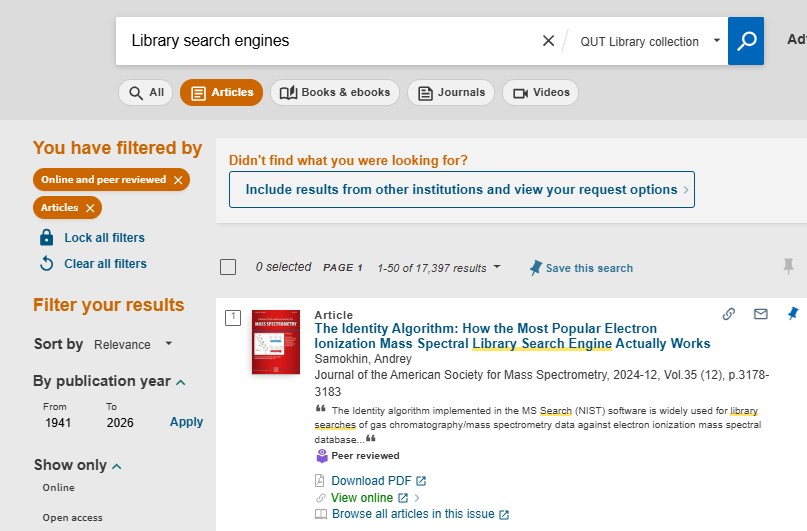Select the Articles tab

click(221, 93)
